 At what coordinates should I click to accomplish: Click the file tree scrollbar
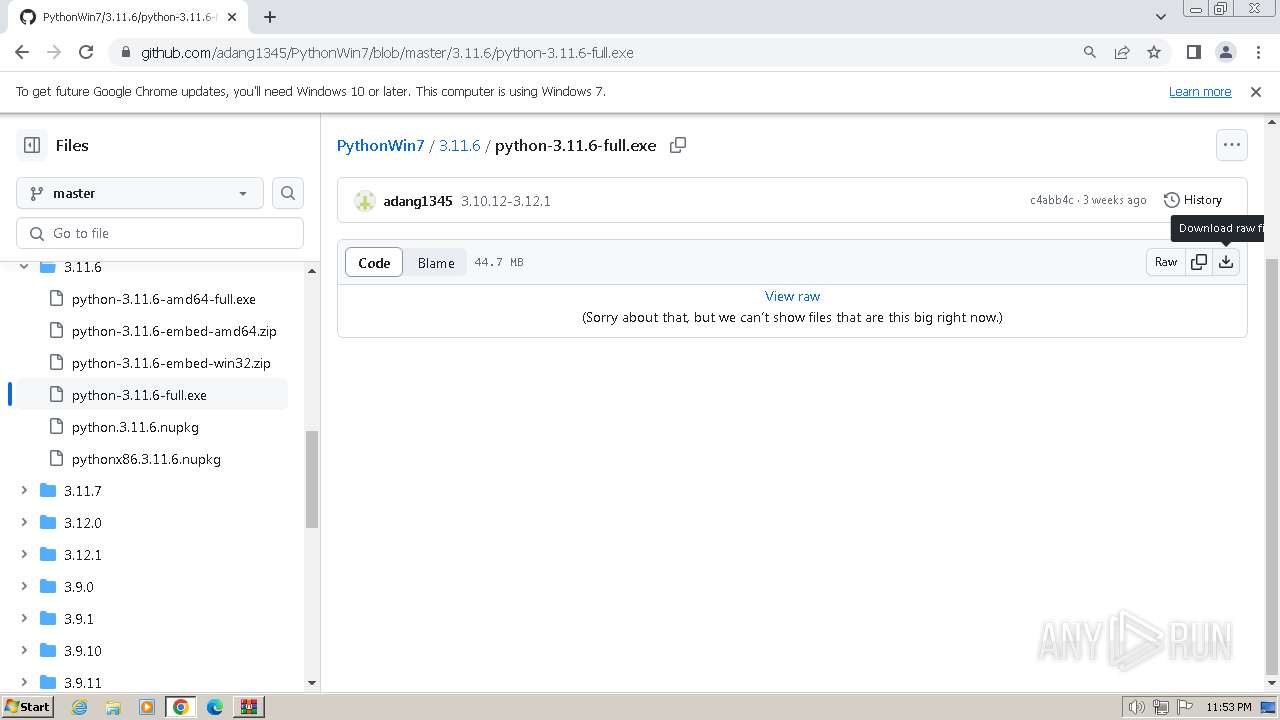(x=312, y=480)
